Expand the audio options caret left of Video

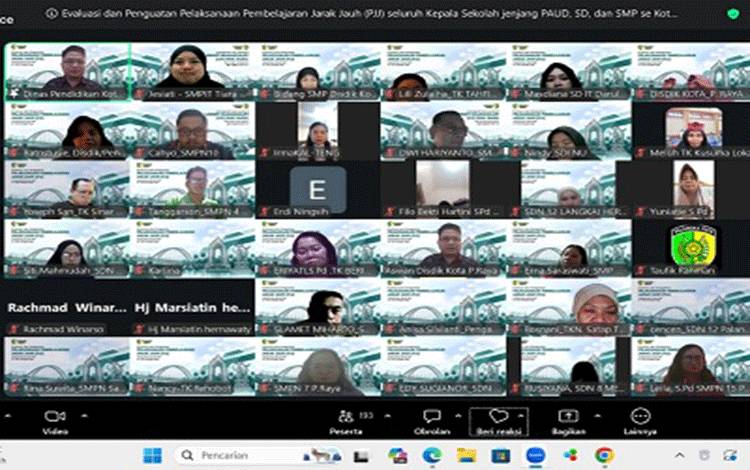(8, 416)
